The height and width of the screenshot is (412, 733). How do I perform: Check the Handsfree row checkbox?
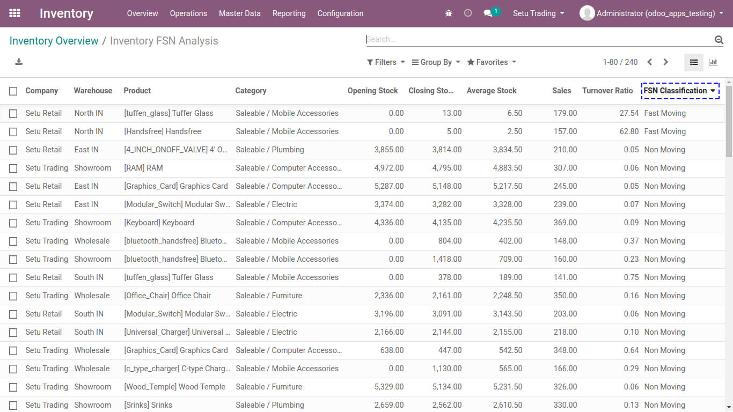click(13, 132)
